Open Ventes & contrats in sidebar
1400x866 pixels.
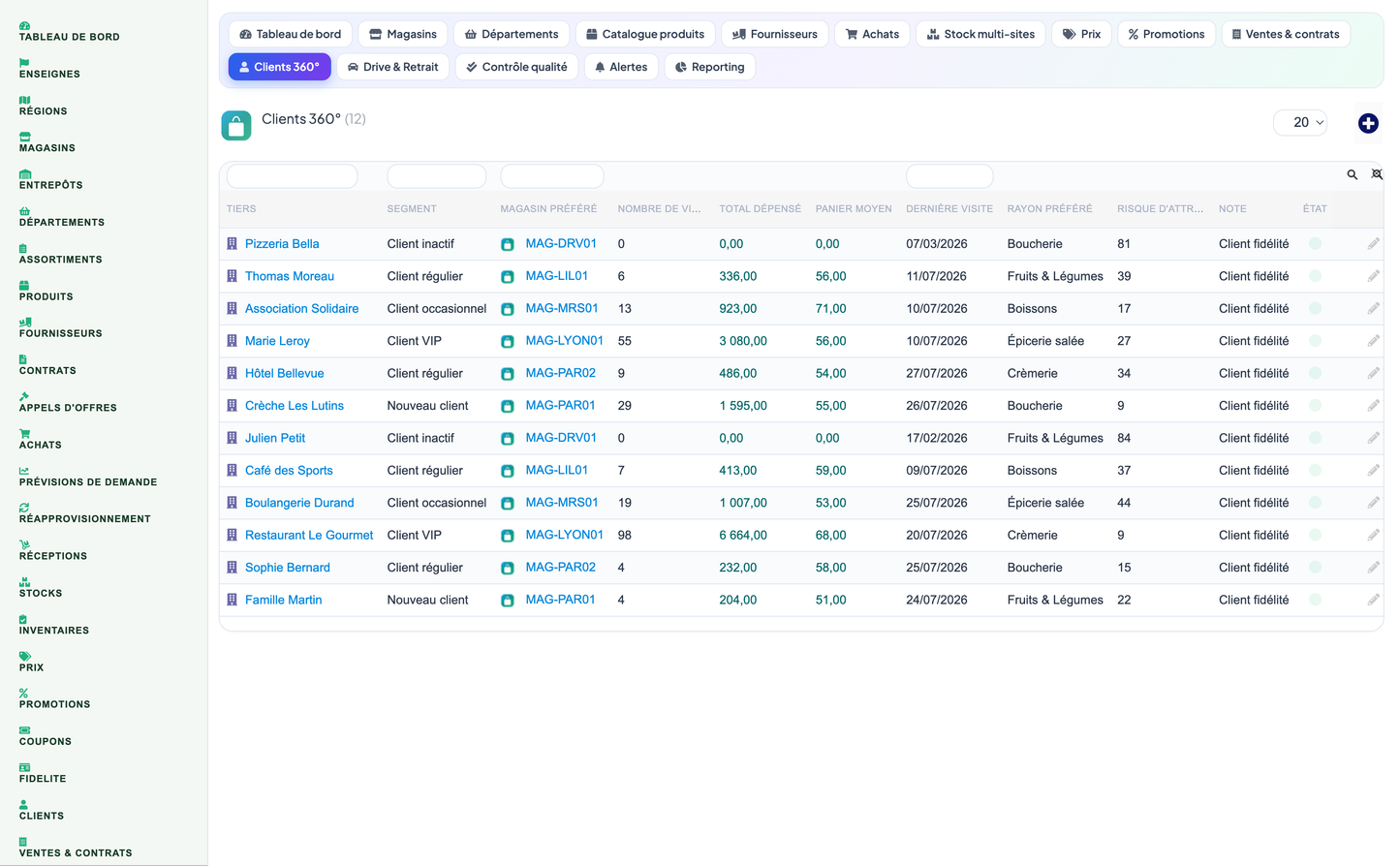pyautogui.click(x=76, y=848)
